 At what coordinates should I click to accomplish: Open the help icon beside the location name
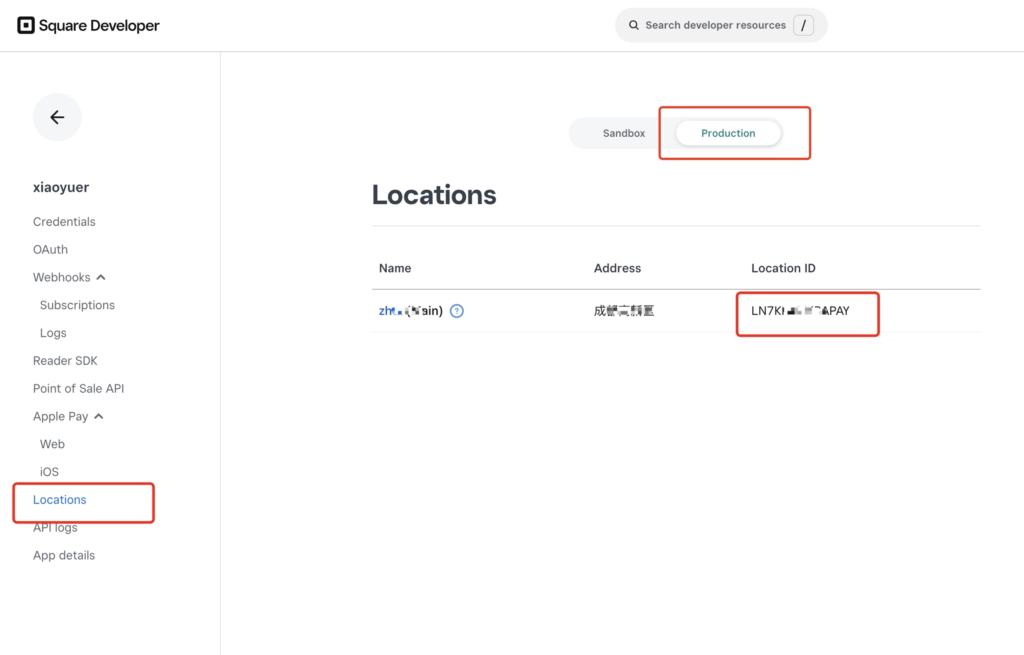point(457,311)
